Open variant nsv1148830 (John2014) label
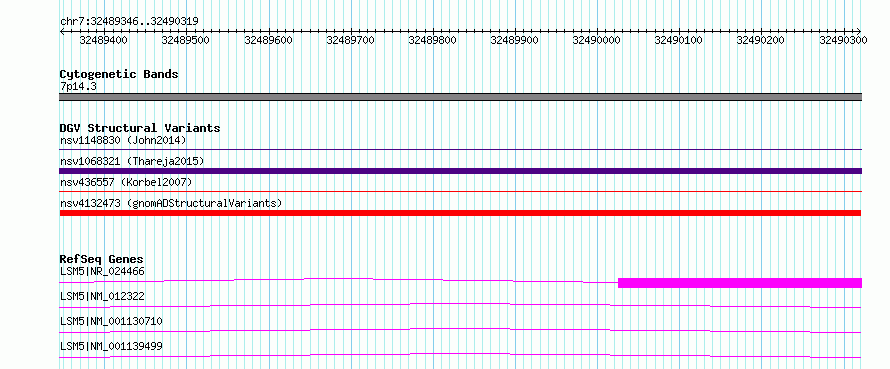Image resolution: width=890 pixels, height=369 pixels. click(123, 140)
